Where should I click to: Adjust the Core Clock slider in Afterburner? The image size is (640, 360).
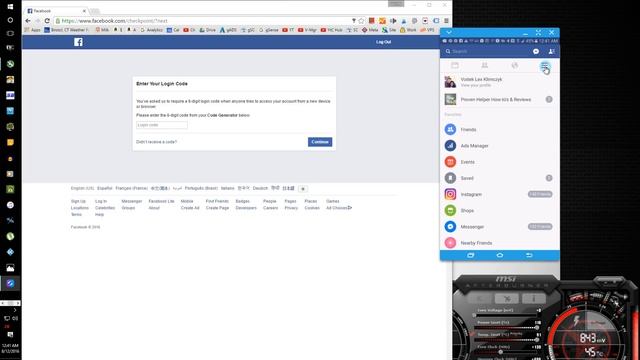click(506, 352)
